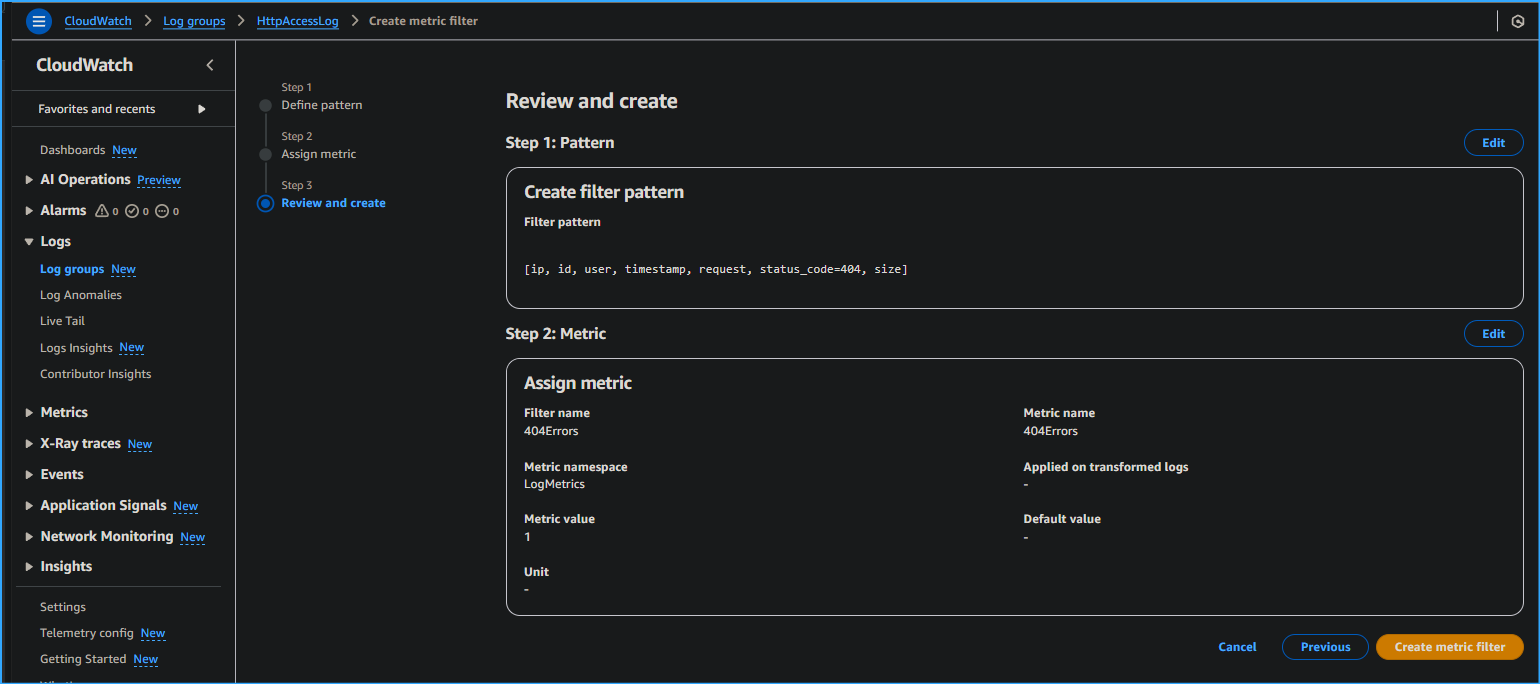Open Live Tail in the sidebar
The width and height of the screenshot is (1540, 684).
[62, 321]
